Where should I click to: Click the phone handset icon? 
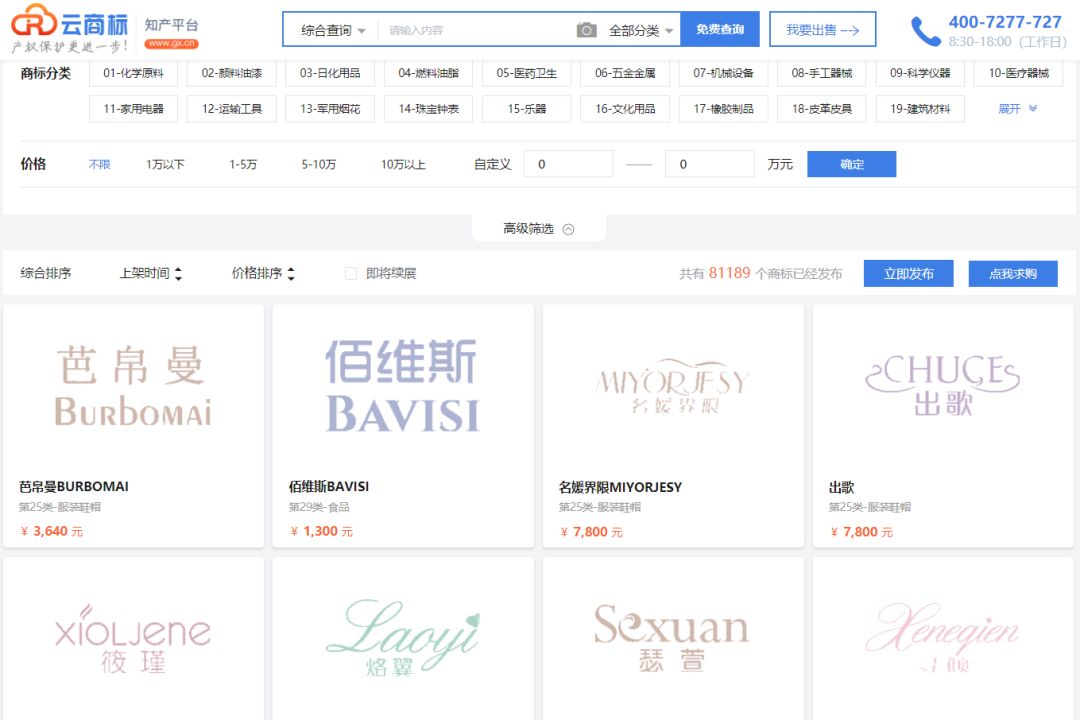tap(925, 31)
